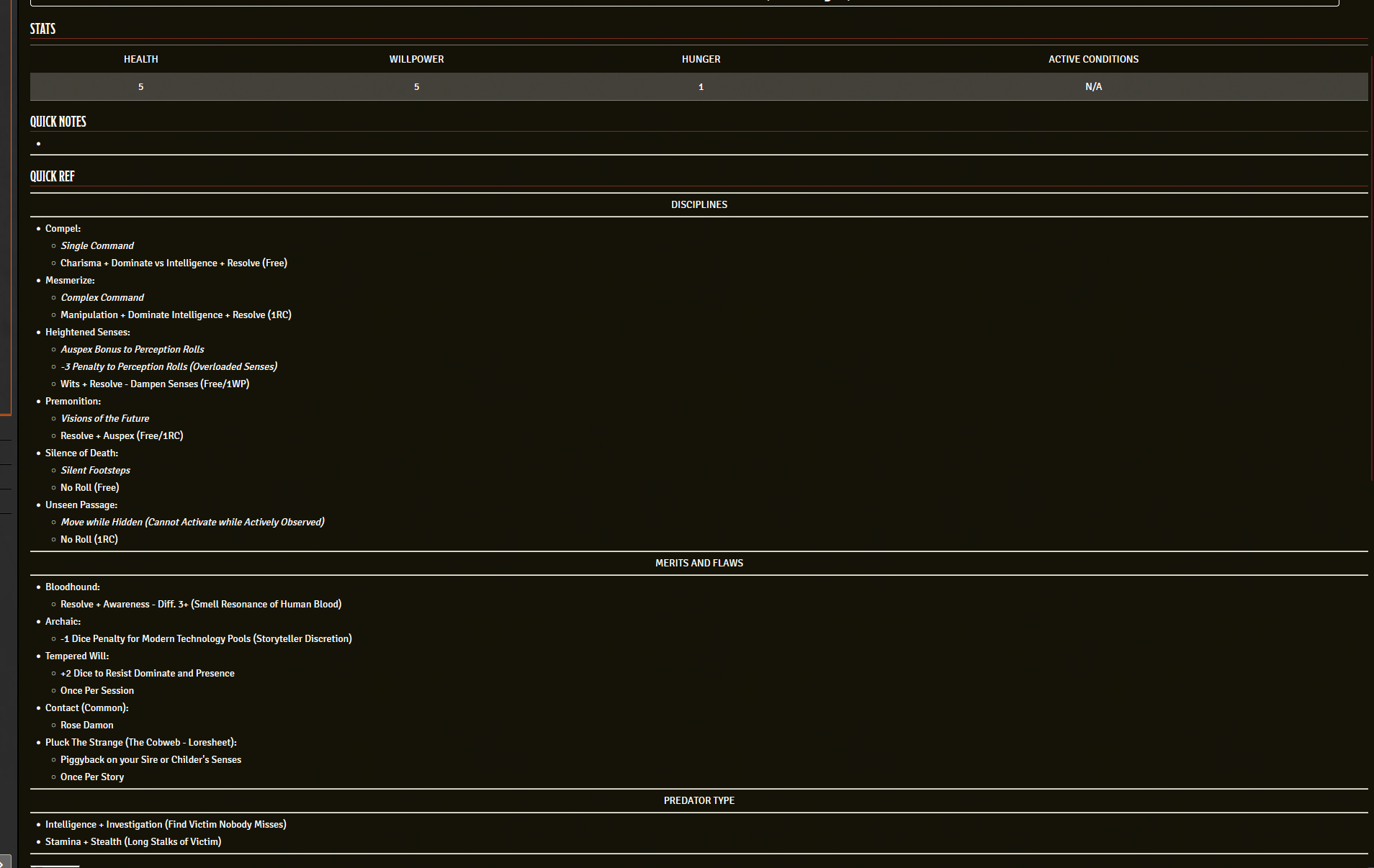Image resolution: width=1374 pixels, height=868 pixels.
Task: Select the Heightened Senses entry
Action: pos(87,333)
